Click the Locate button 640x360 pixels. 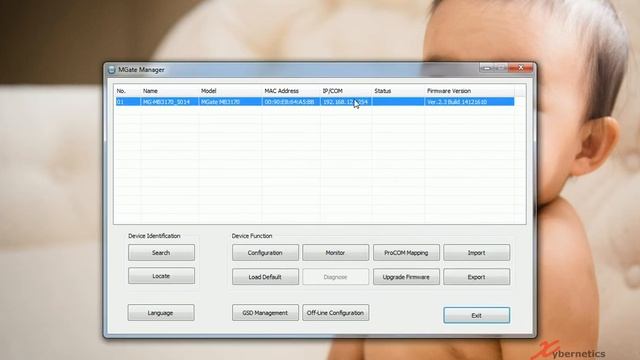161,276
